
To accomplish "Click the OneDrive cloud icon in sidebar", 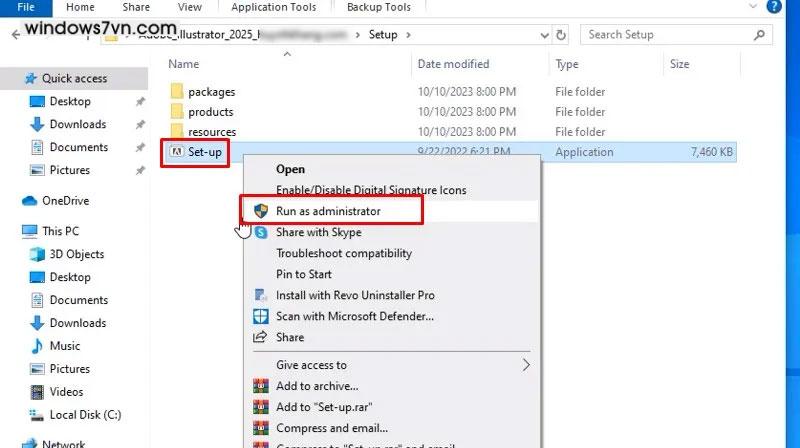I will (x=29, y=201).
